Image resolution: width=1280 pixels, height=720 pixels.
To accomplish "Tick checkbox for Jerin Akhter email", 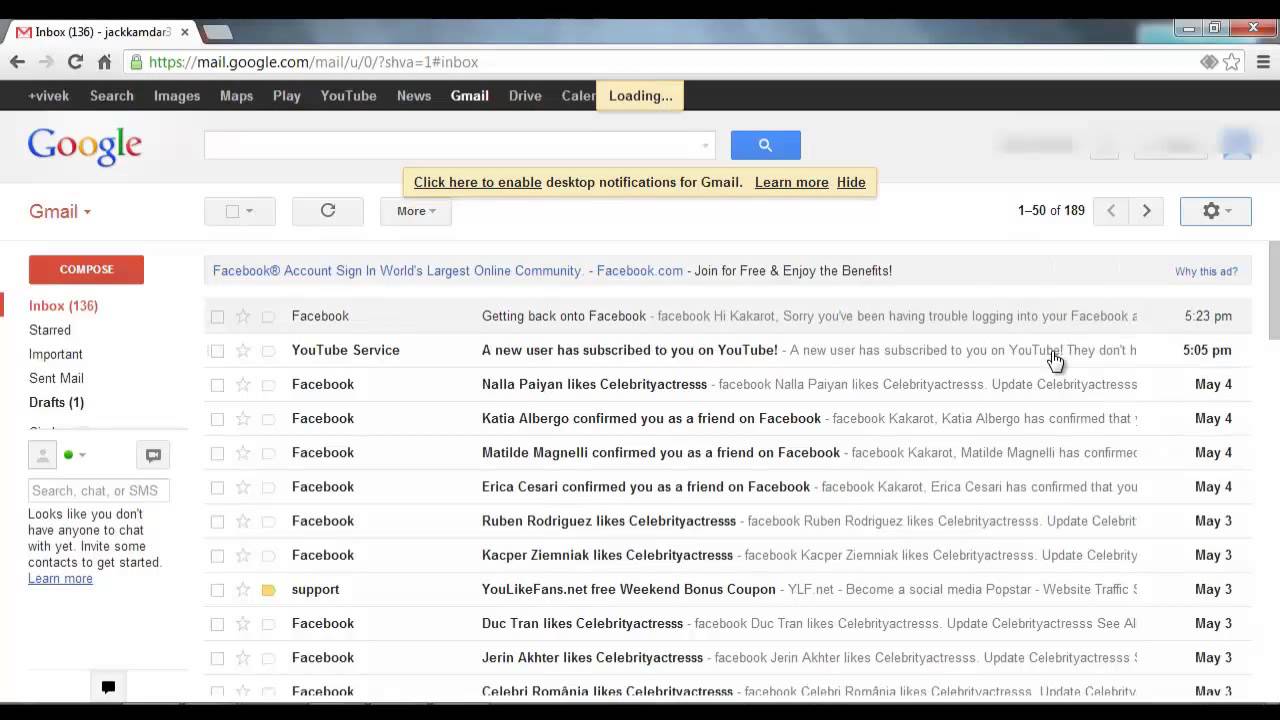I will [217, 657].
